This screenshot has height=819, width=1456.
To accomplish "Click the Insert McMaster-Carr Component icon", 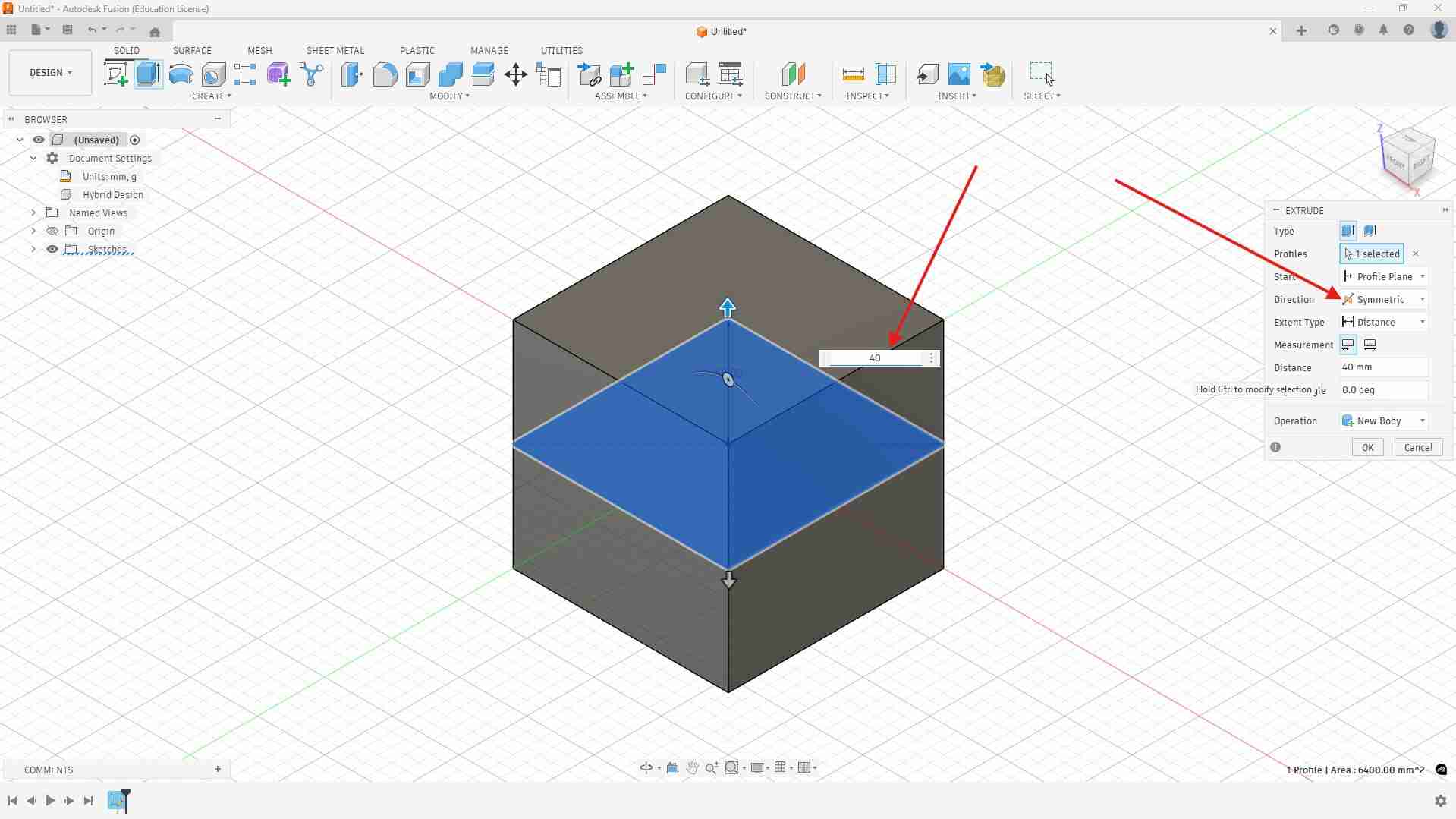I will (992, 74).
